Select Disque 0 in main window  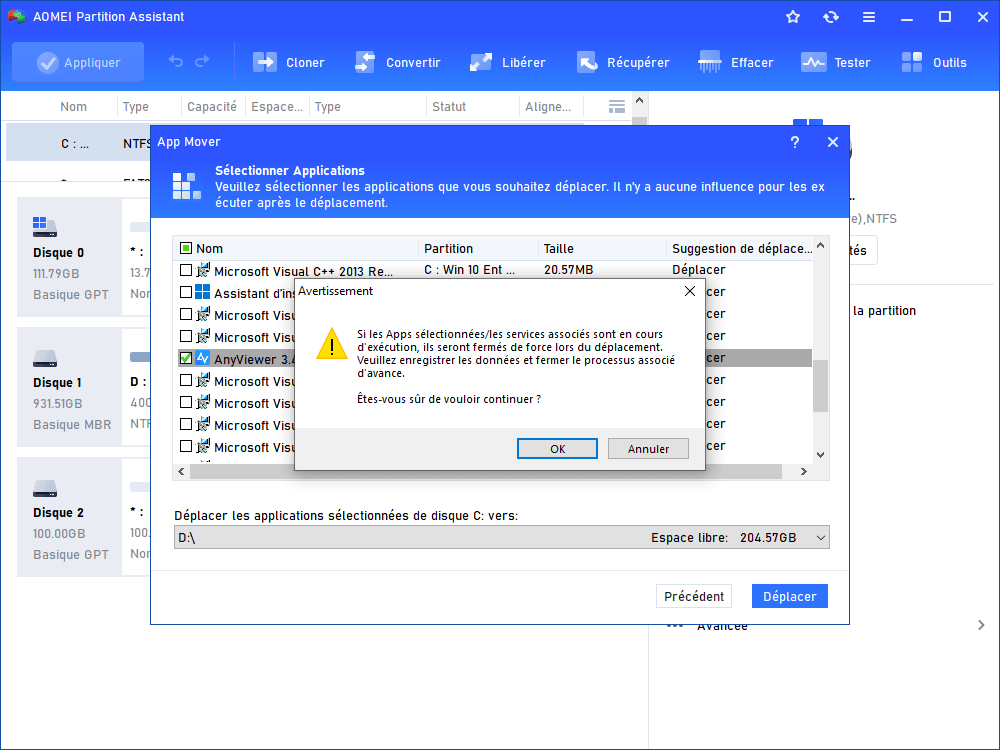(70, 257)
